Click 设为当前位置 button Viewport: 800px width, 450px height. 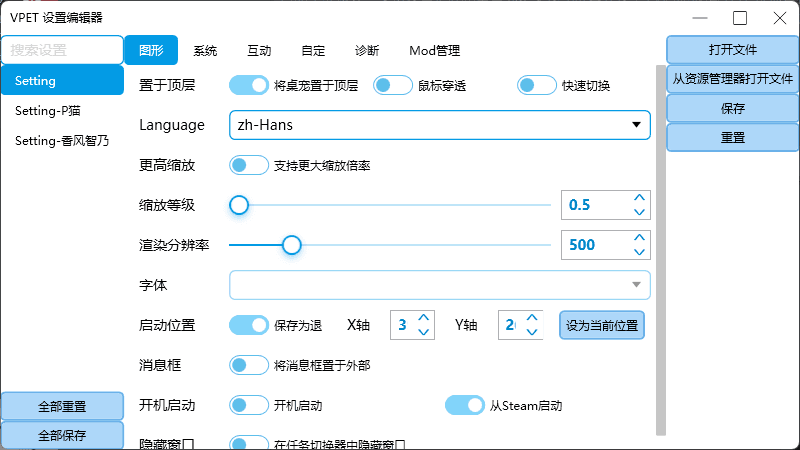coord(602,325)
